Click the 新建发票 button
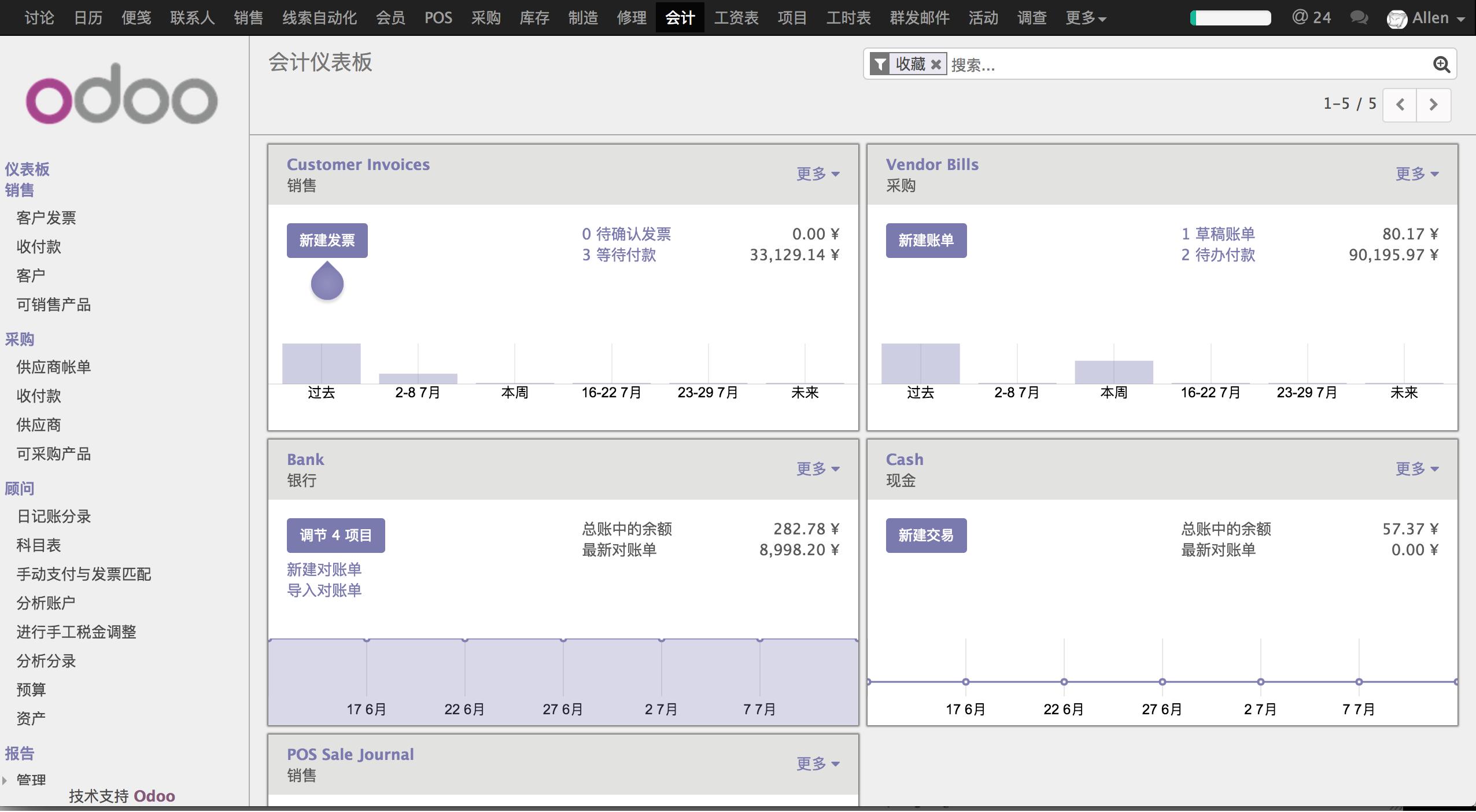The height and width of the screenshot is (812, 1476). [327, 240]
